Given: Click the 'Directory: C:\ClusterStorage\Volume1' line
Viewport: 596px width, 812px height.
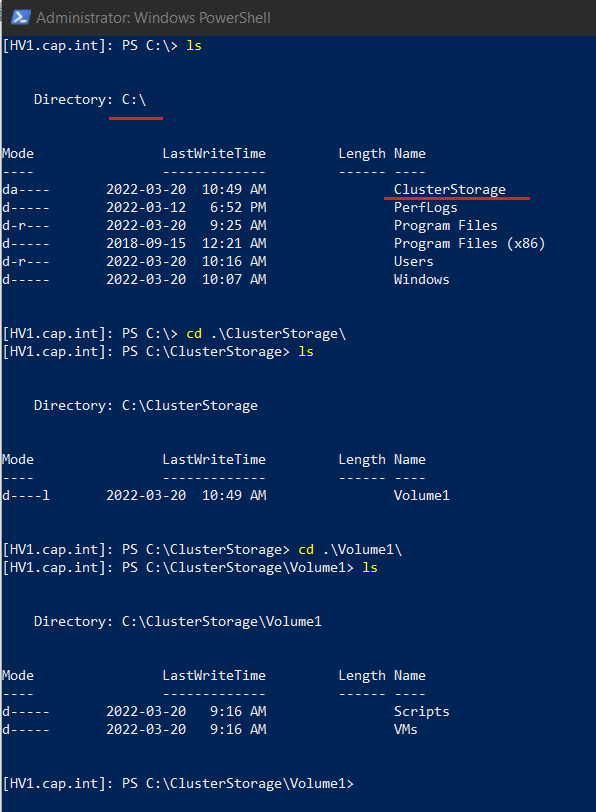Looking at the screenshot, I should [178, 621].
